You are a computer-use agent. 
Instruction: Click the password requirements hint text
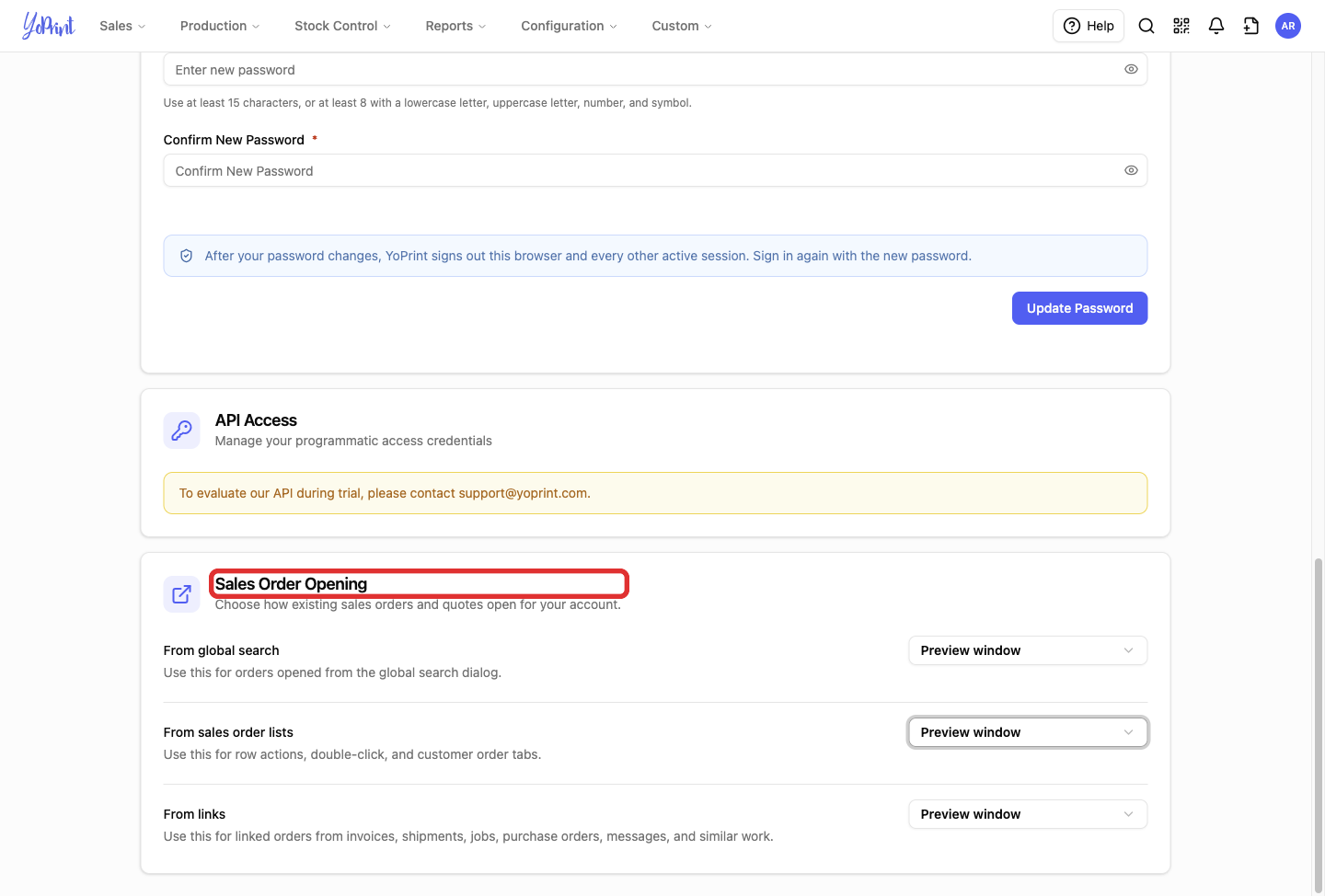coord(427,103)
